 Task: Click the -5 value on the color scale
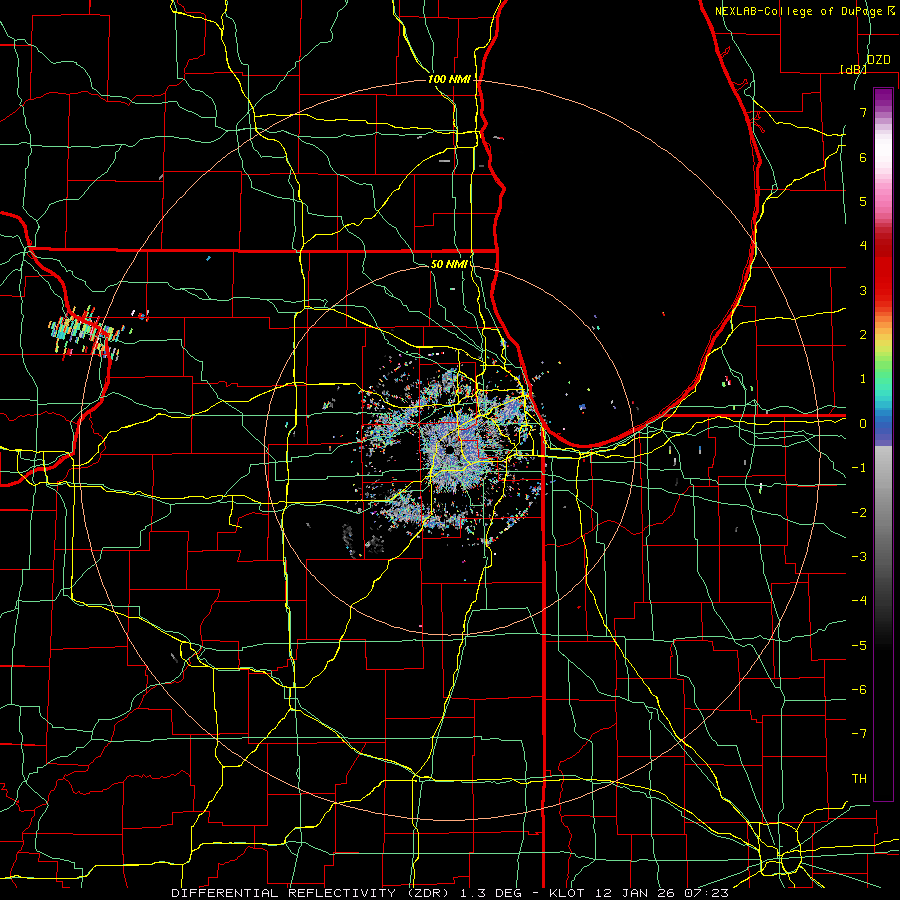click(x=859, y=645)
